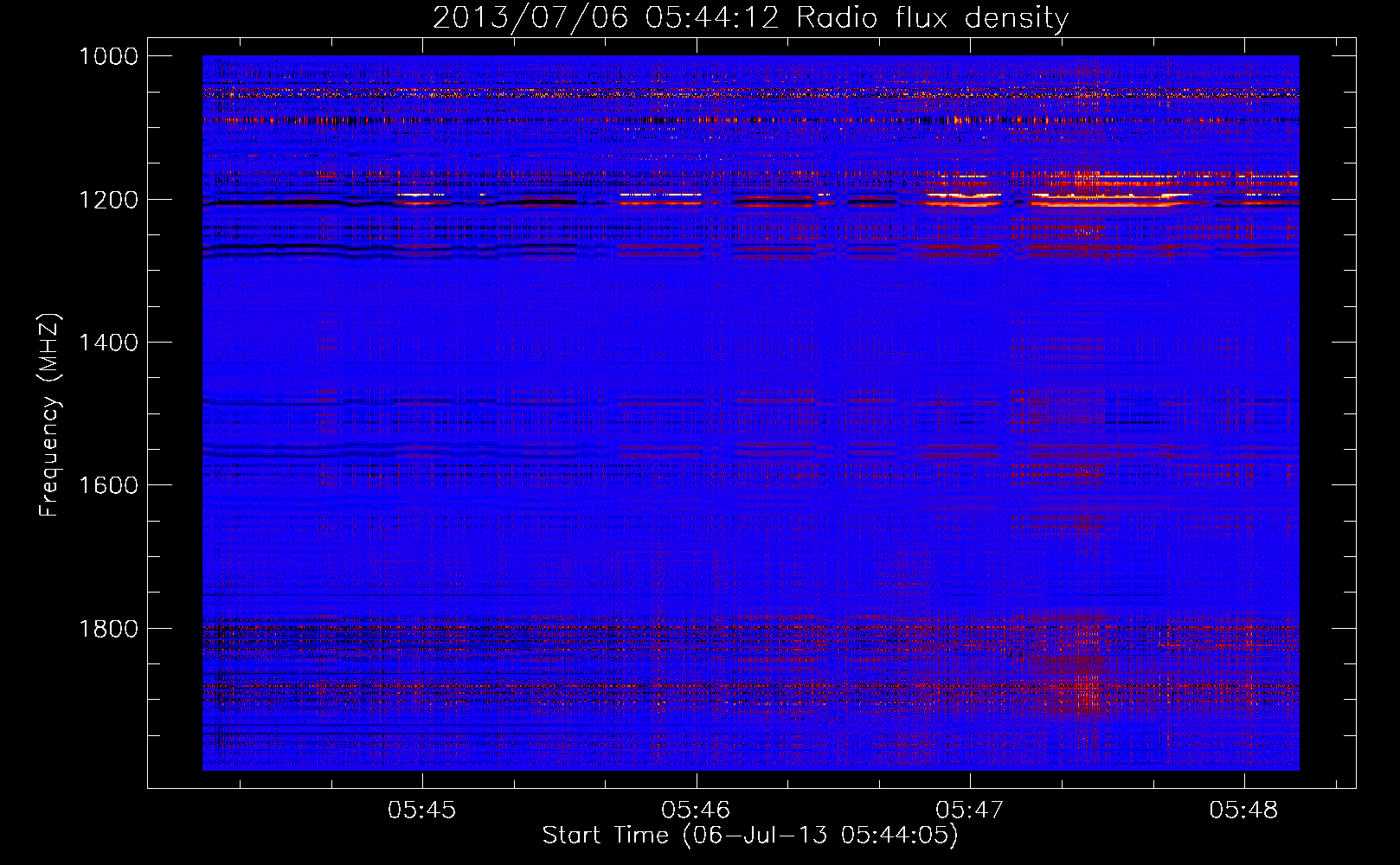This screenshot has width=1400, height=865.
Task: Select the 1000 frequency axis label
Action: coord(108,56)
